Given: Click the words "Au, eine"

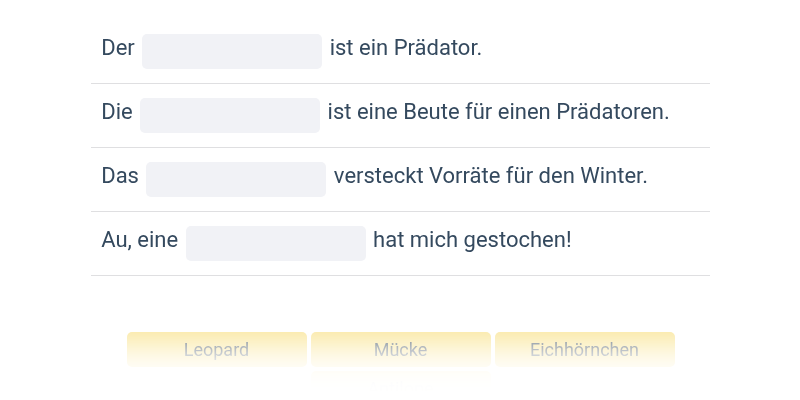Looking at the screenshot, I should 140,240.
